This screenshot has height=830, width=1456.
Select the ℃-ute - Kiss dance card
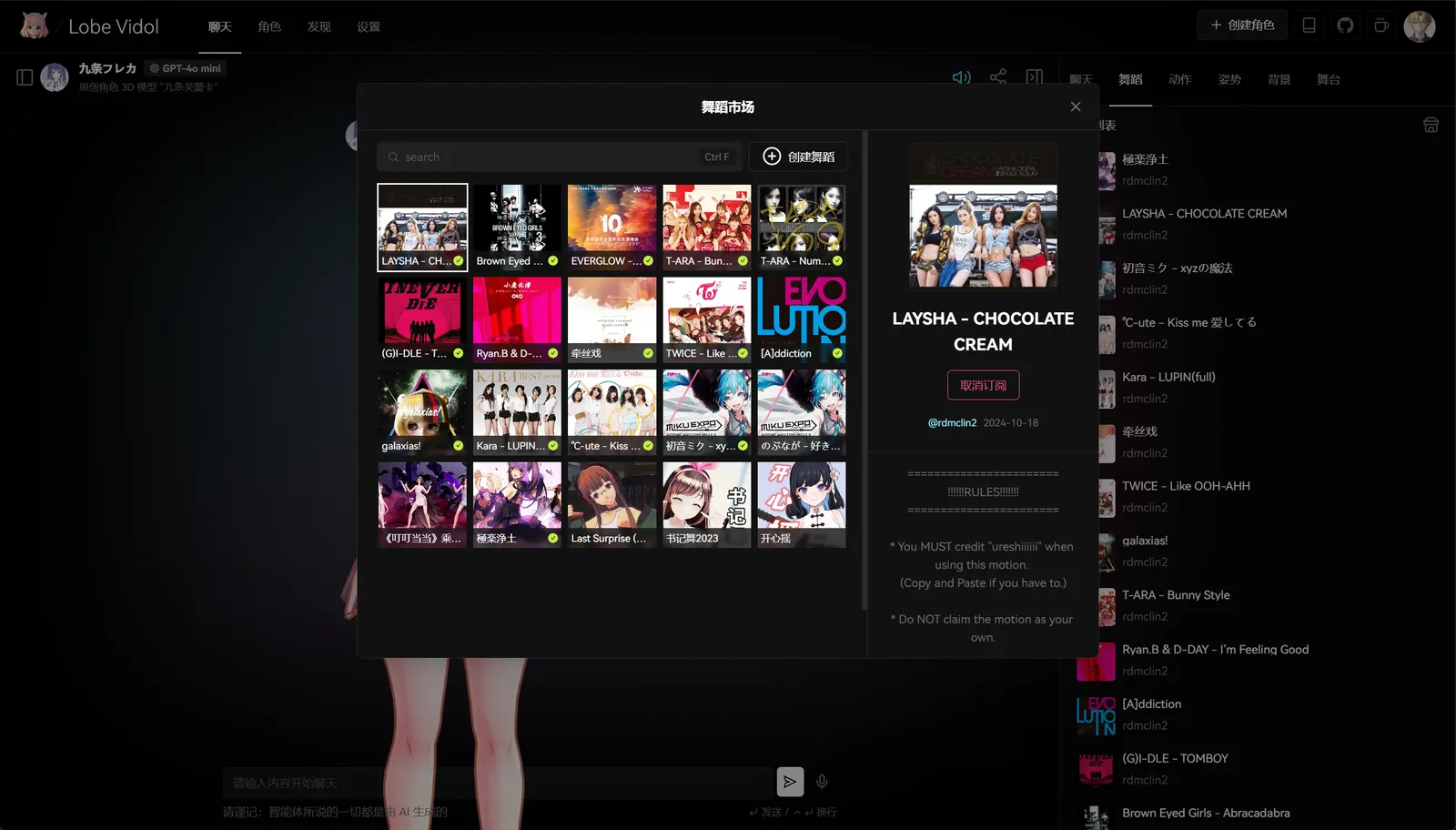pos(612,412)
